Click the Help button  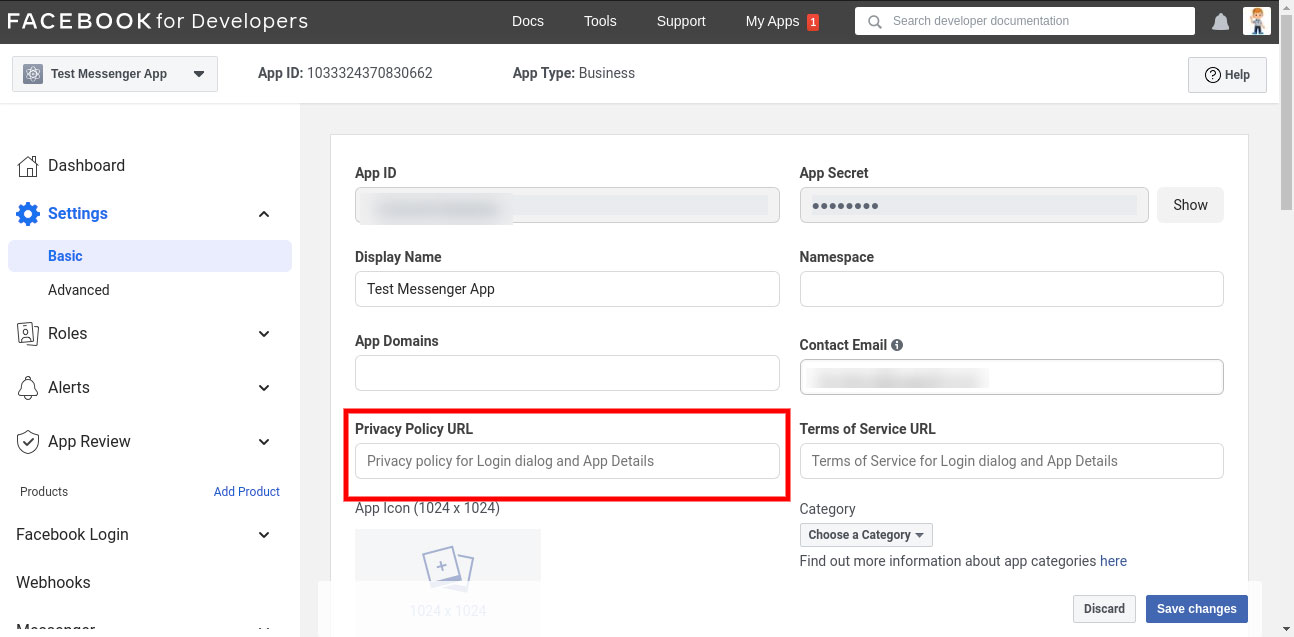click(x=1227, y=75)
